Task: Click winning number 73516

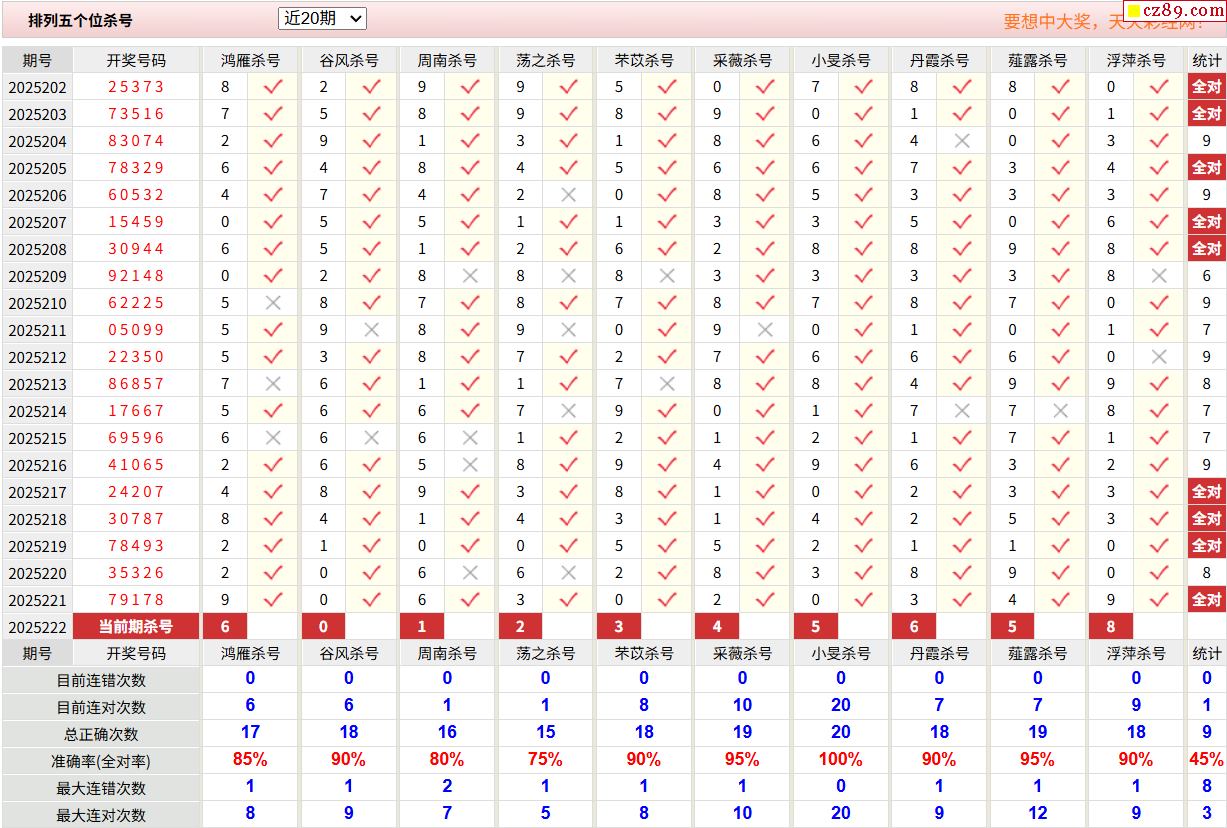Action: (136, 114)
